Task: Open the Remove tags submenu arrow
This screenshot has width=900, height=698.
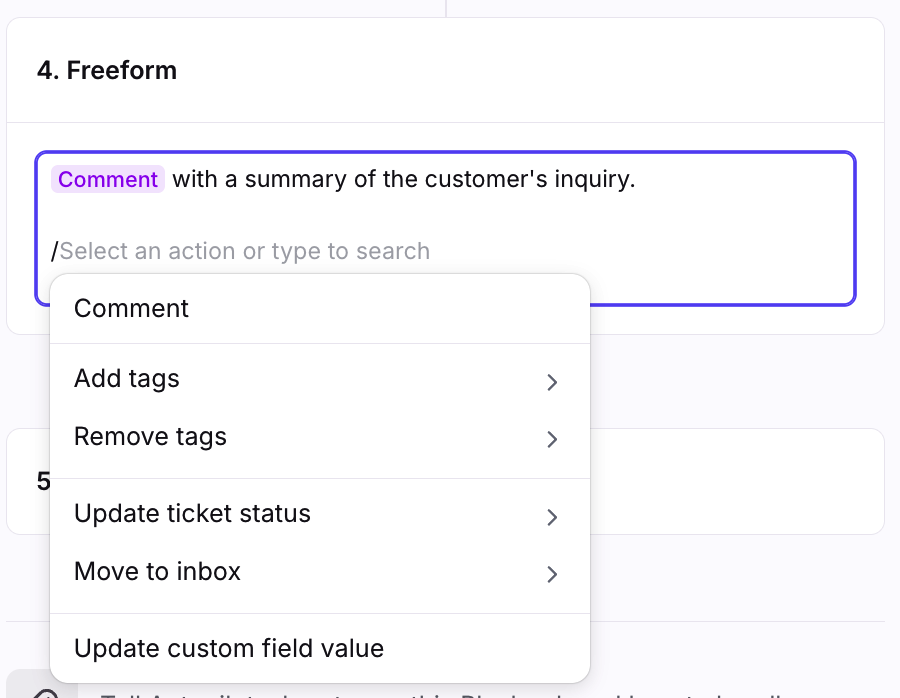Action: click(552, 440)
